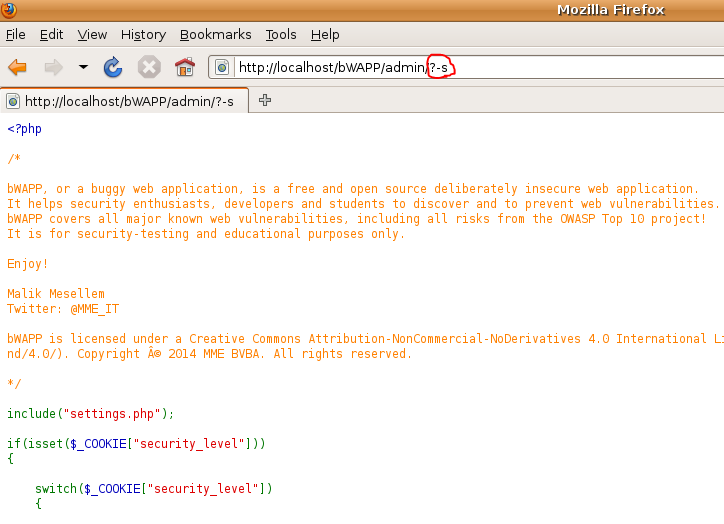The height and width of the screenshot is (524, 724).
Task: Open the Edit menu
Action: pos(51,35)
